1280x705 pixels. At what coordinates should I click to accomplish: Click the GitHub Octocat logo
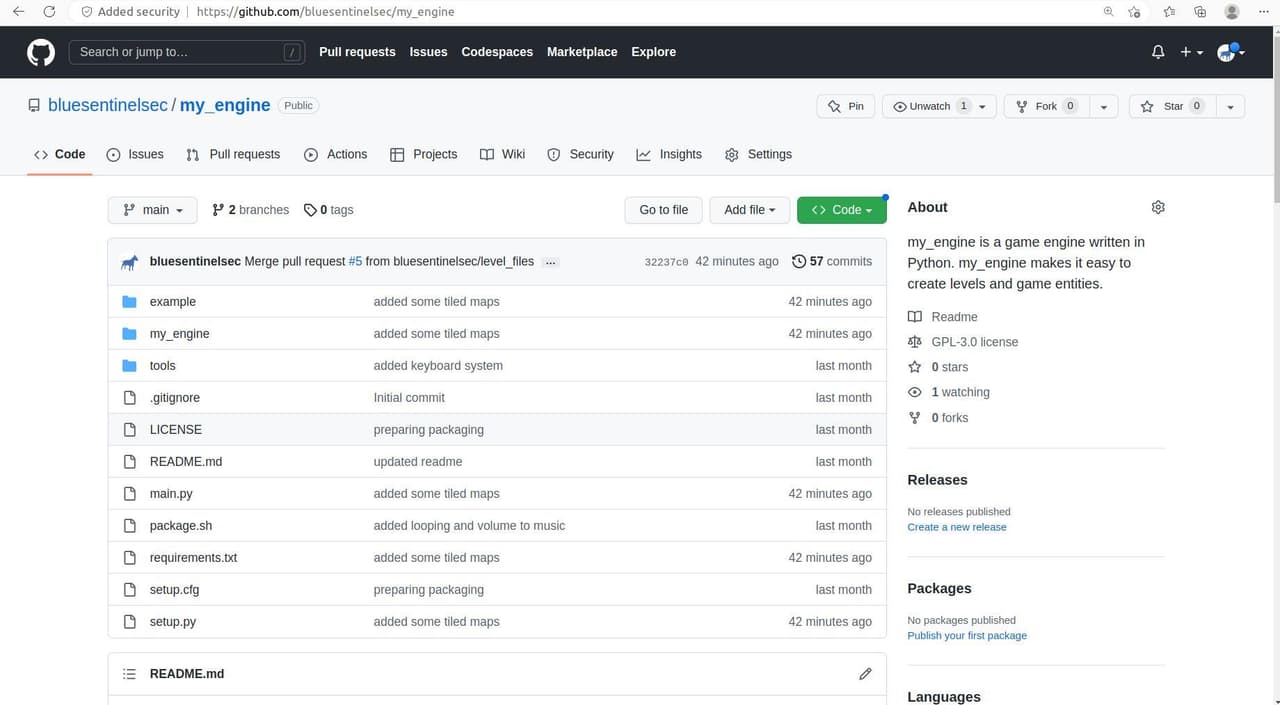click(41, 52)
